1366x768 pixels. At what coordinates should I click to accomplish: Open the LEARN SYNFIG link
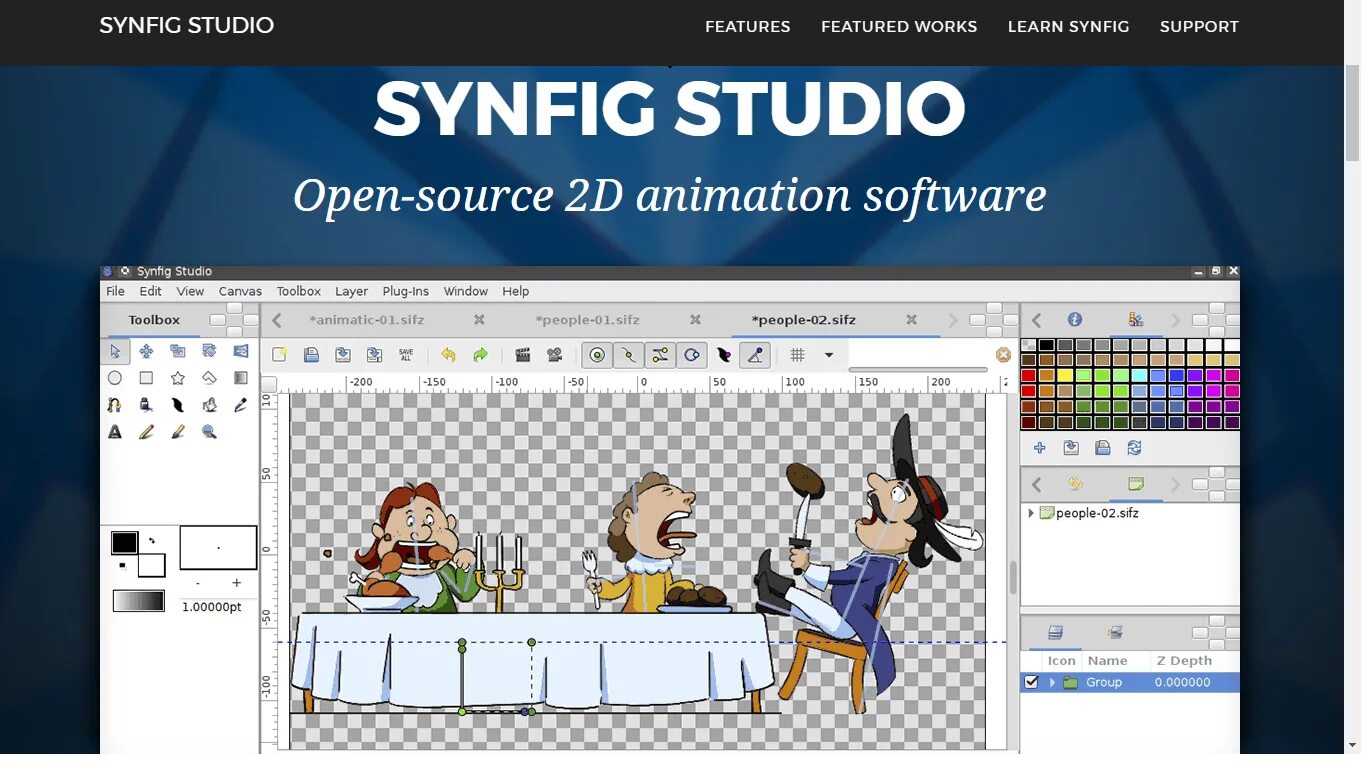1068,27
